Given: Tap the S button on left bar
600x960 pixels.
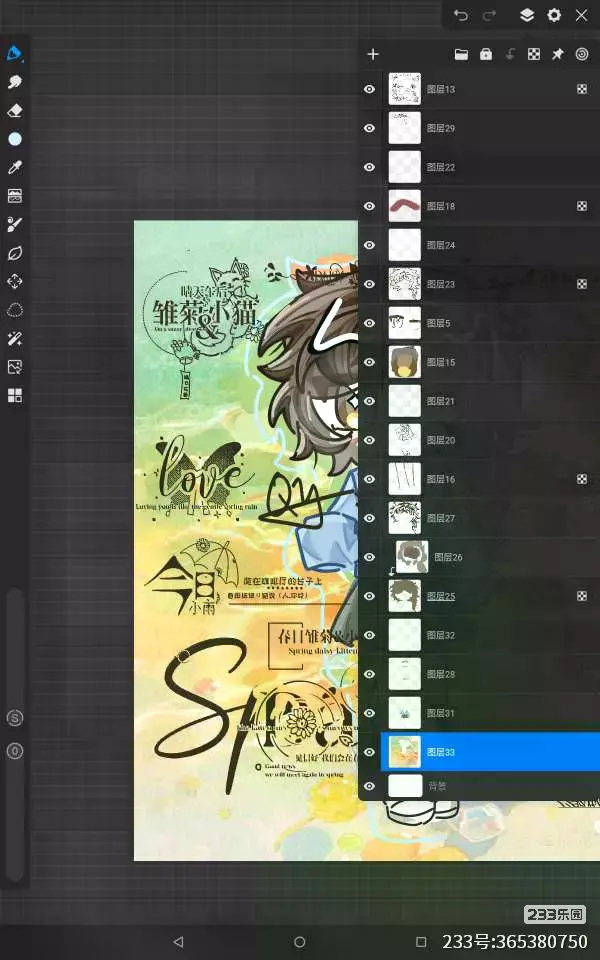Looking at the screenshot, I should coord(15,718).
